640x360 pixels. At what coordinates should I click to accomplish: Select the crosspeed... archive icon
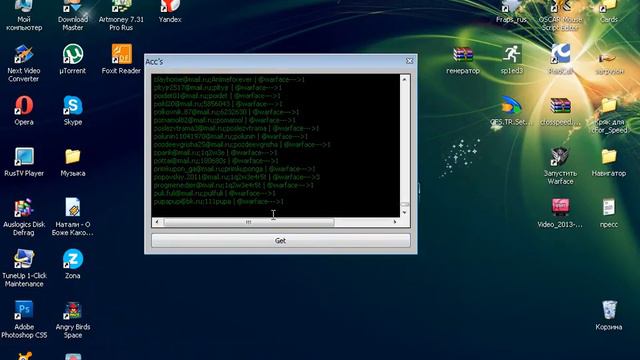(560, 111)
